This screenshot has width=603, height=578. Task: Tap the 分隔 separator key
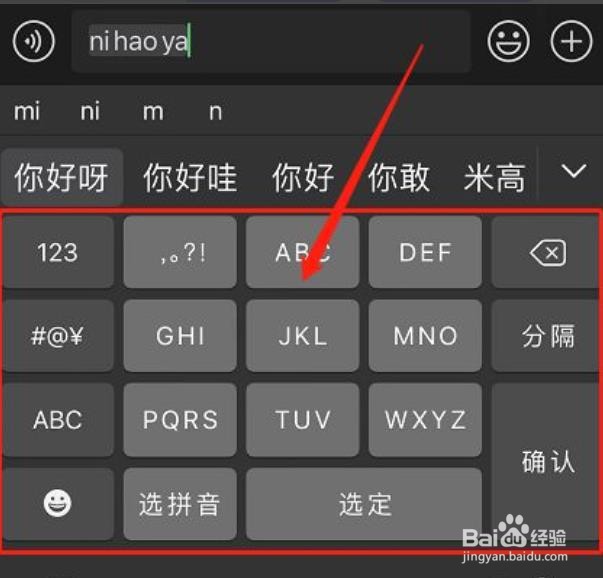point(546,336)
